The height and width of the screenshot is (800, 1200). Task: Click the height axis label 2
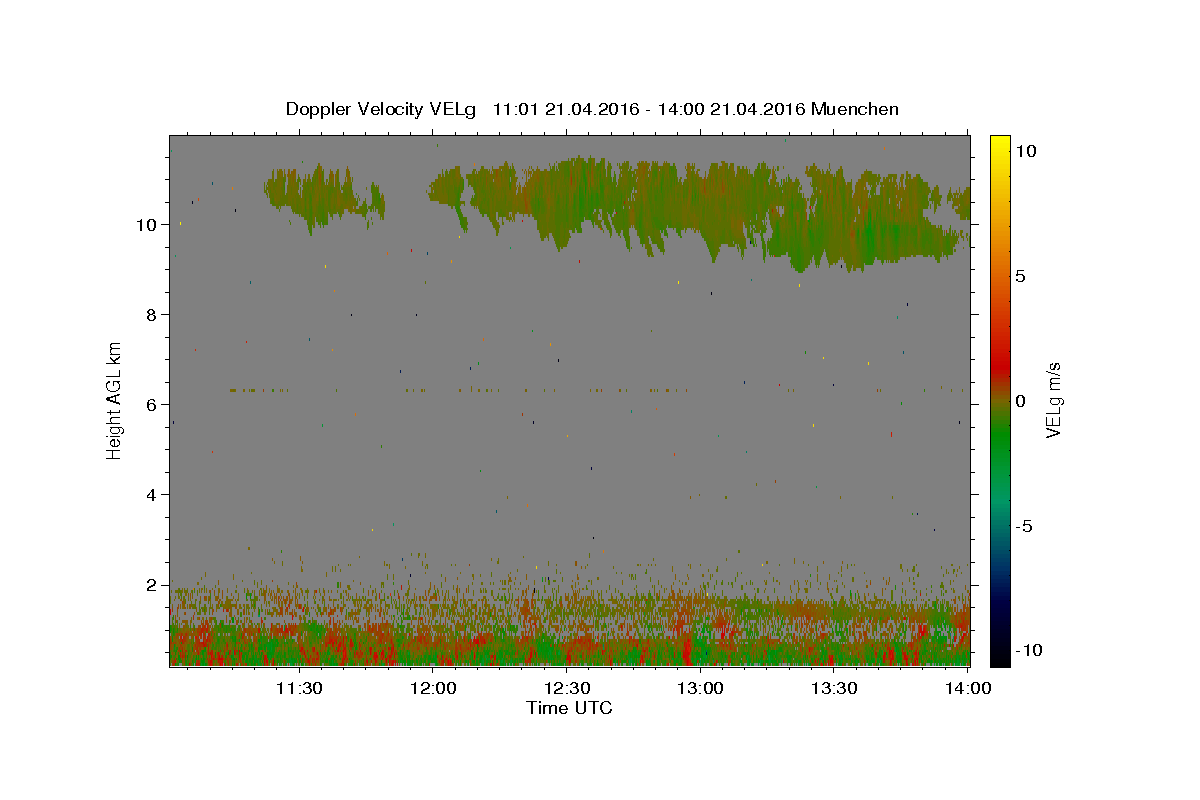(x=152, y=585)
